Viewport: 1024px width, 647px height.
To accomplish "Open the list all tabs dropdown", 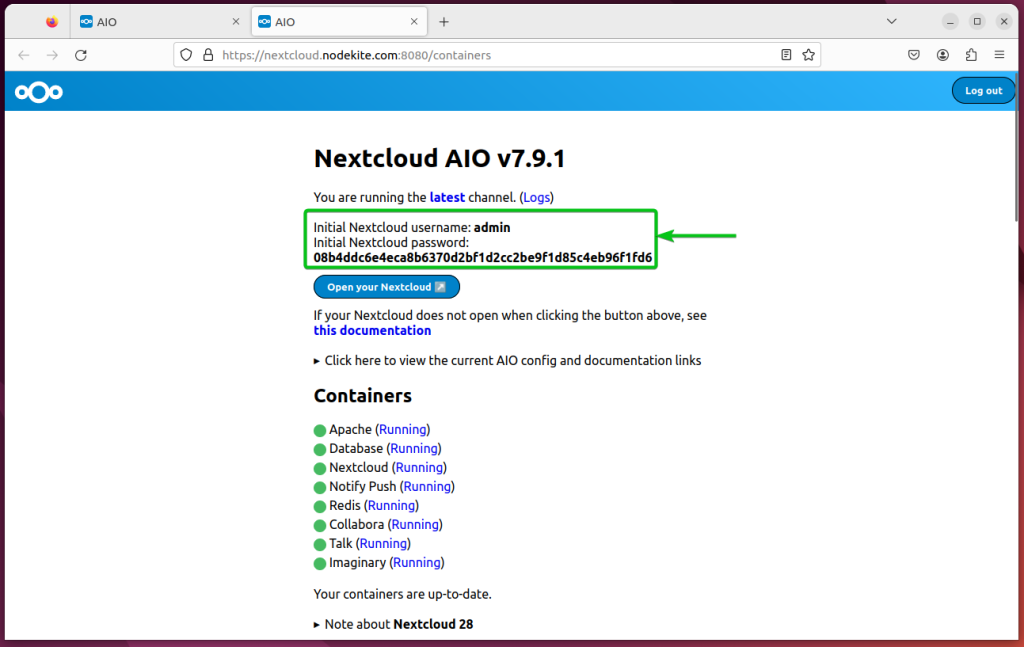I will (891, 21).
